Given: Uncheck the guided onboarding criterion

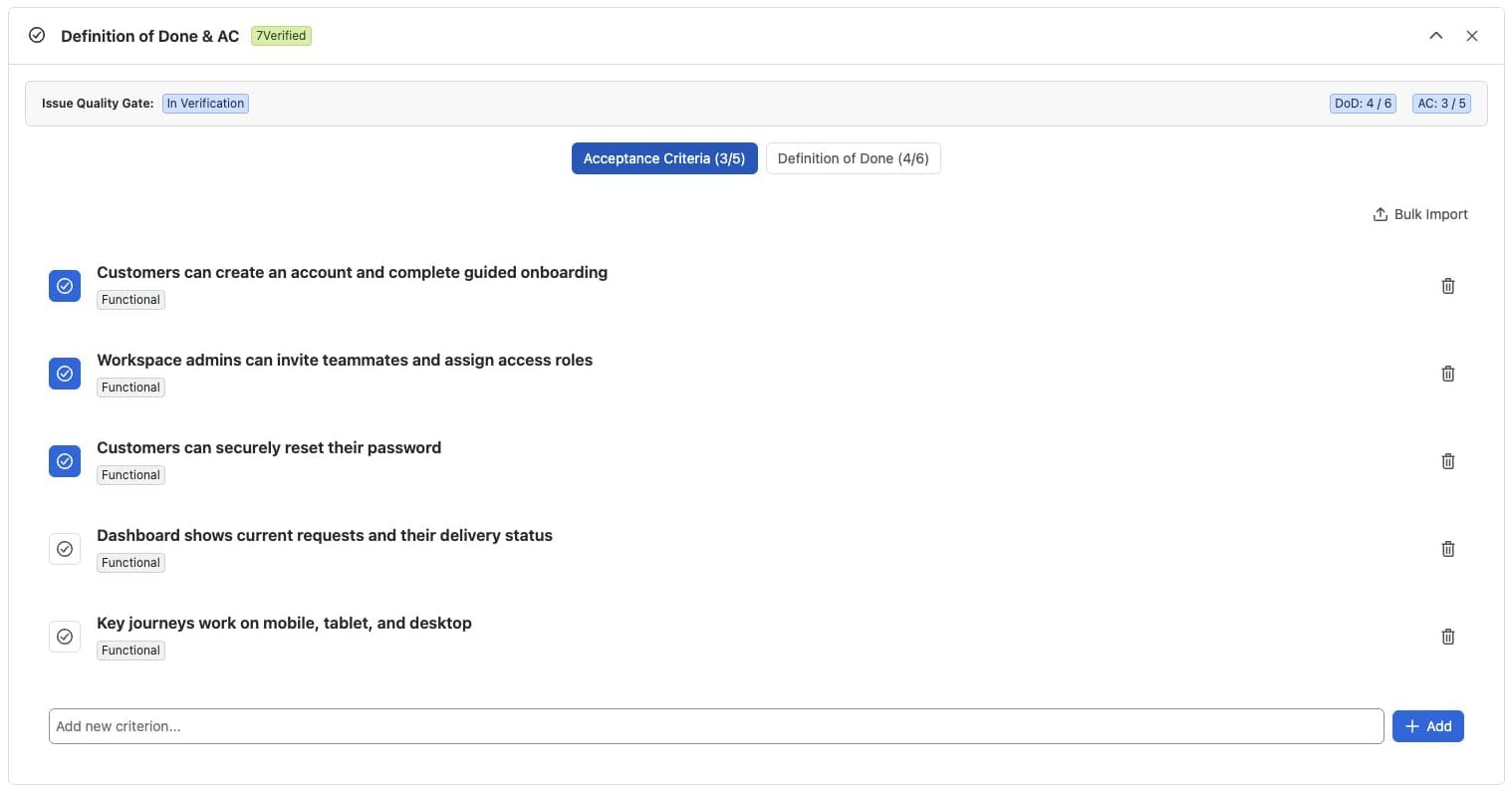Looking at the screenshot, I should click(x=65, y=286).
